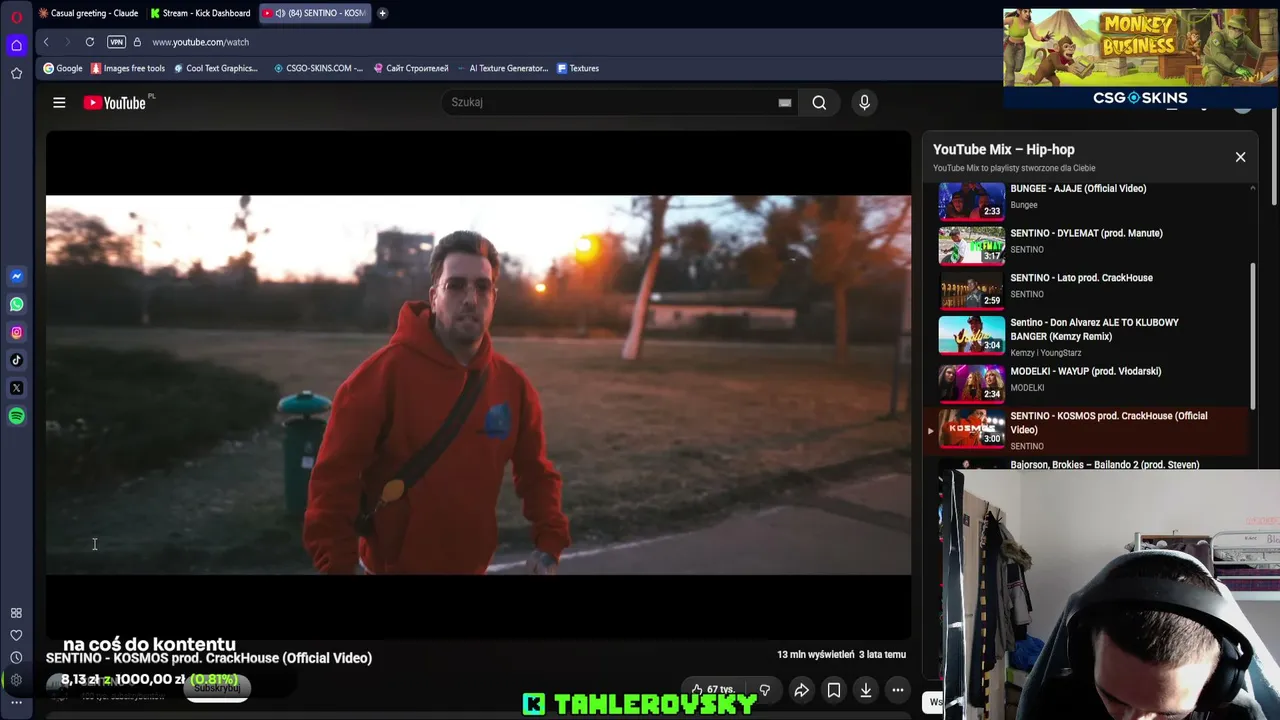Open Opera sidebar settings gear

coord(16,680)
